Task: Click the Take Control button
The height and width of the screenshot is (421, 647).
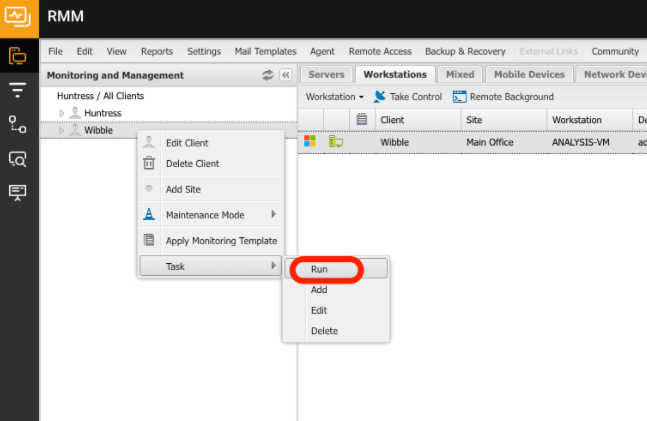Action: [x=407, y=97]
